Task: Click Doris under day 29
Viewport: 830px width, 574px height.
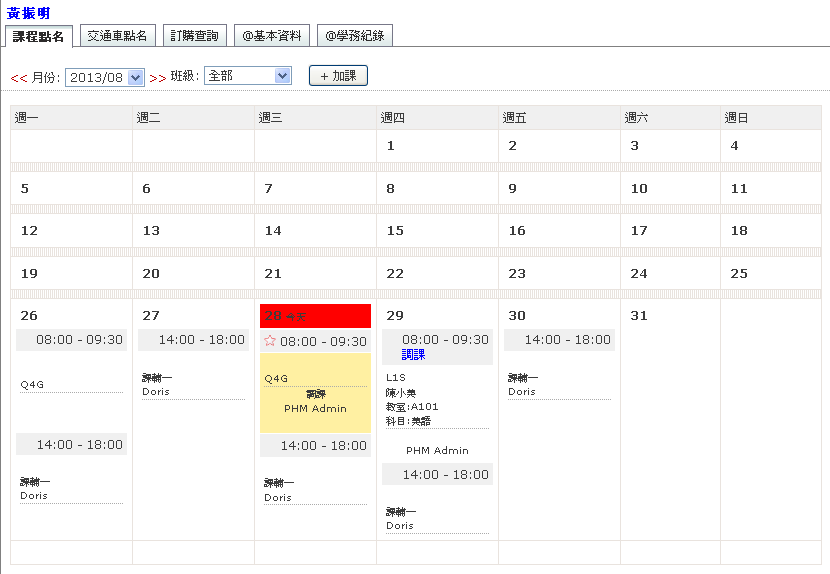Action: tap(400, 526)
